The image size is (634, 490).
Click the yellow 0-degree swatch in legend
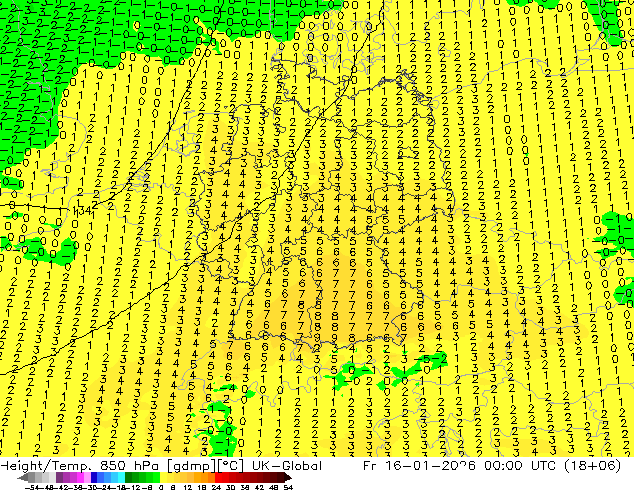coord(163,477)
